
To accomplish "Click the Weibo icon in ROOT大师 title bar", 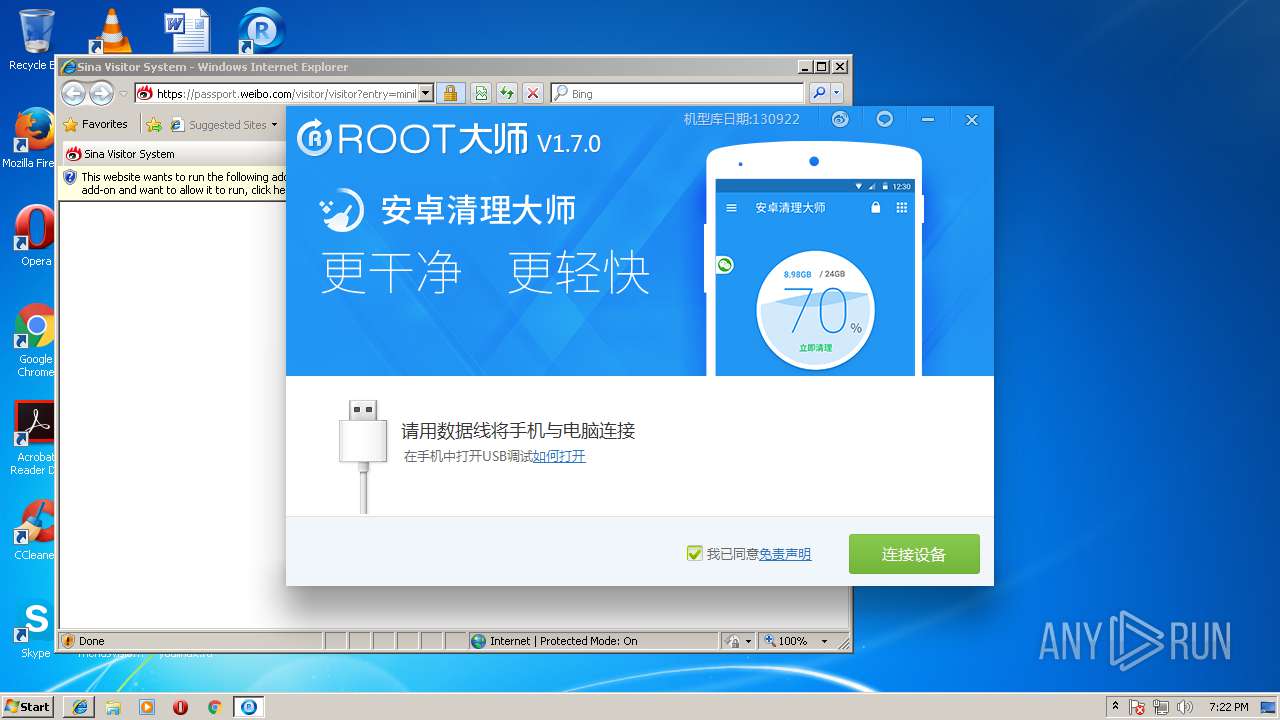I will (x=840, y=119).
